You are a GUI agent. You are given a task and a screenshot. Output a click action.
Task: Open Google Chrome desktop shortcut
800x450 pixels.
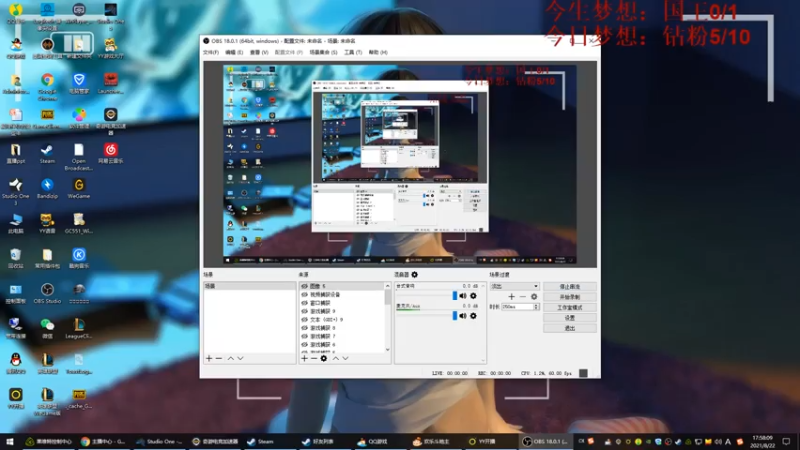[47, 86]
